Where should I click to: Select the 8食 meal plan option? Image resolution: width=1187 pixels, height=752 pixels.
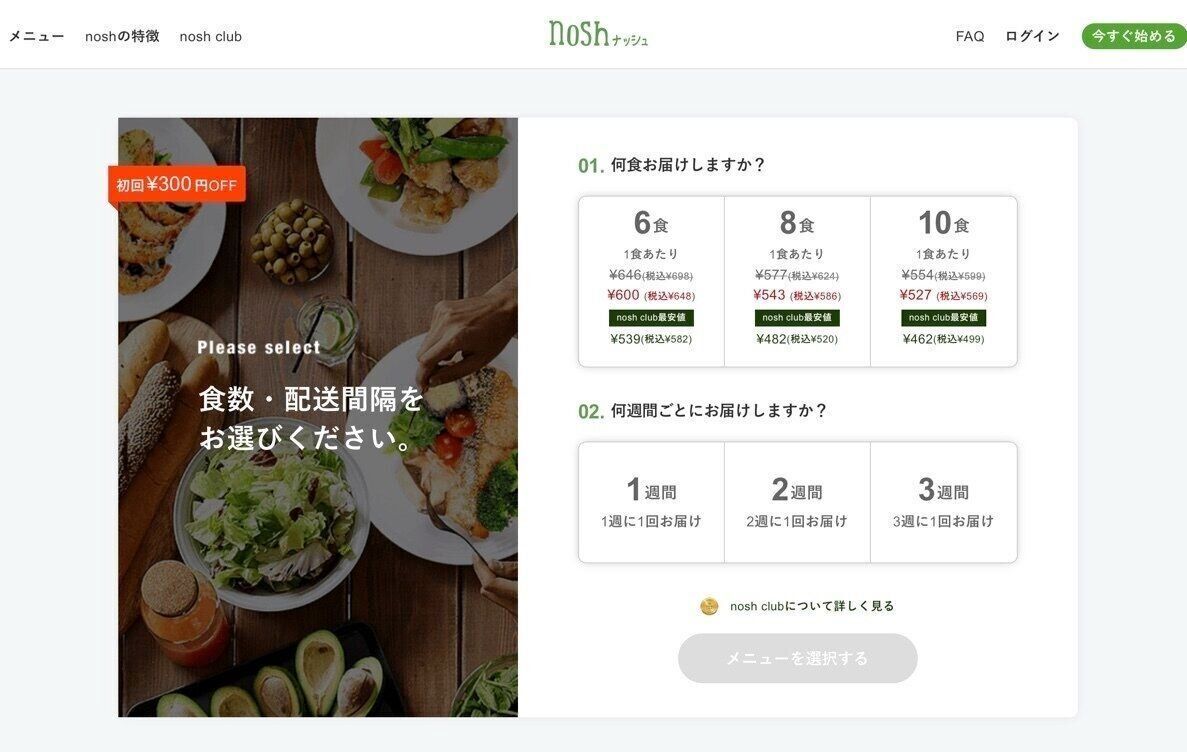tap(797, 282)
